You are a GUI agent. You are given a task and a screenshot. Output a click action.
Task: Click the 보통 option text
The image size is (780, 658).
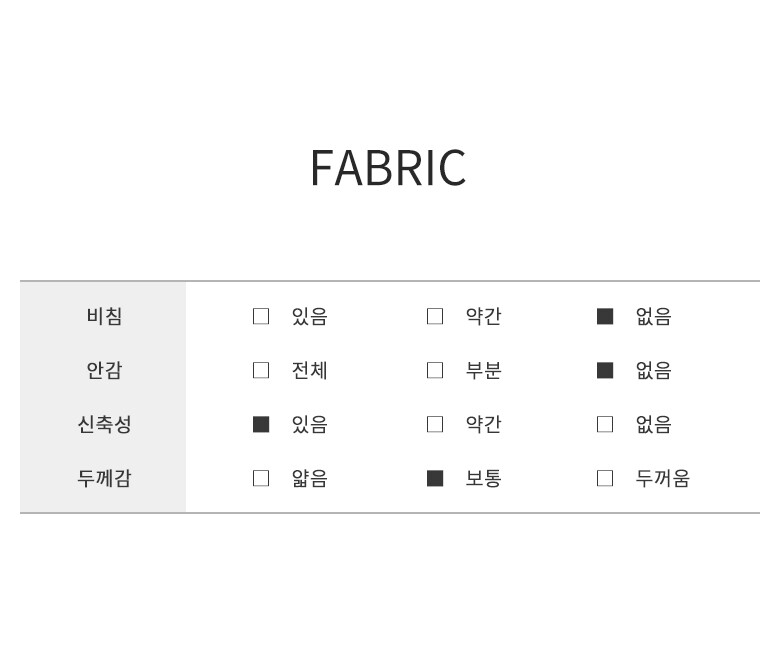(x=483, y=478)
